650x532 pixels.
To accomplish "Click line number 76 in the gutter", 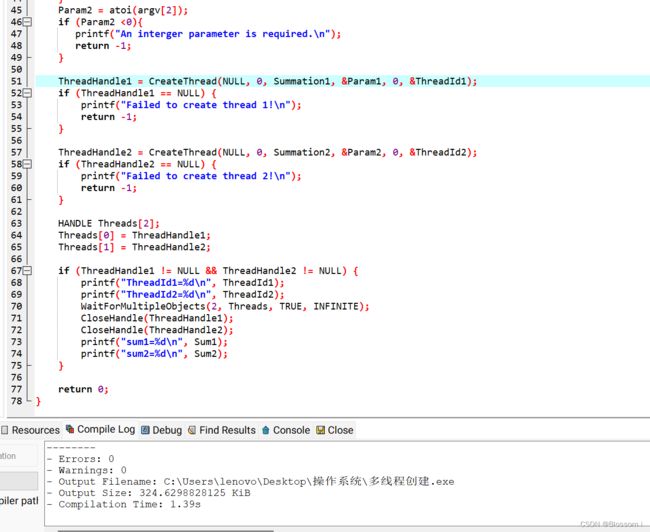I will point(16,377).
